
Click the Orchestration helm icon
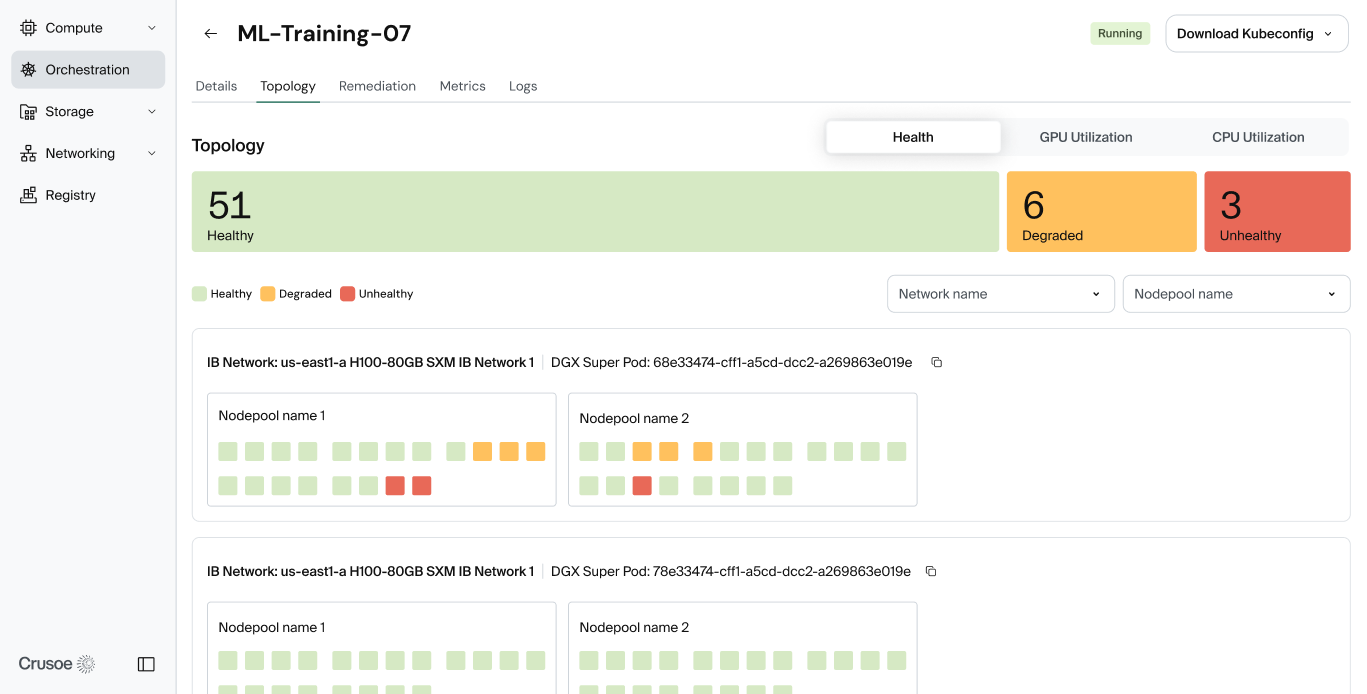coord(28,70)
